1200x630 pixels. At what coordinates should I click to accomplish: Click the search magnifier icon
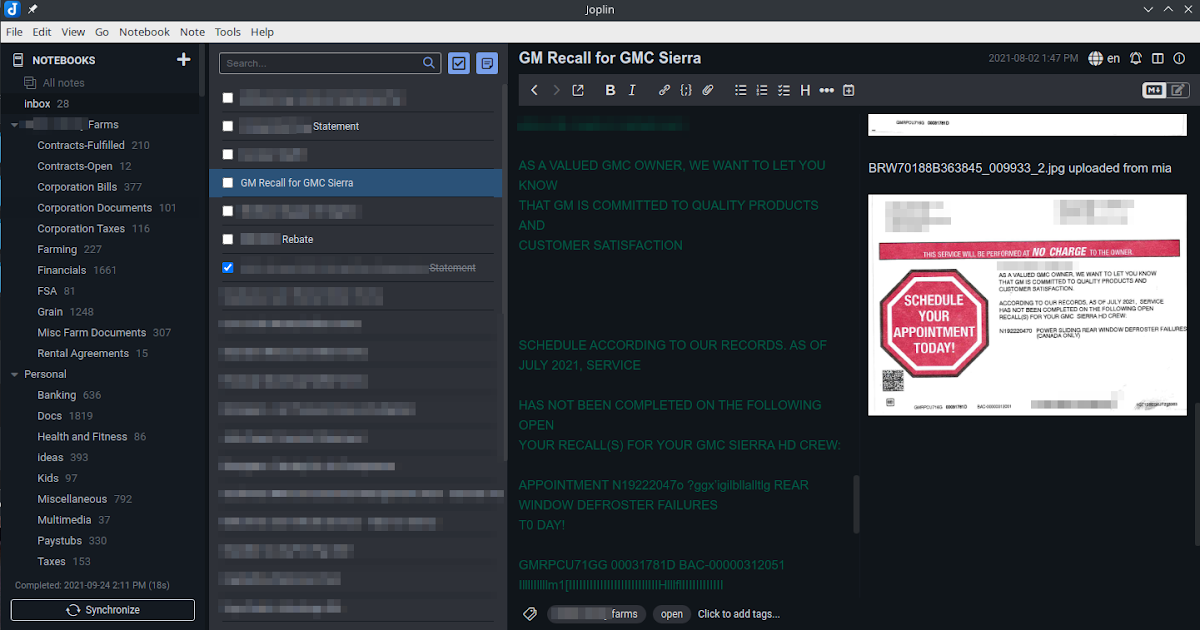(429, 63)
